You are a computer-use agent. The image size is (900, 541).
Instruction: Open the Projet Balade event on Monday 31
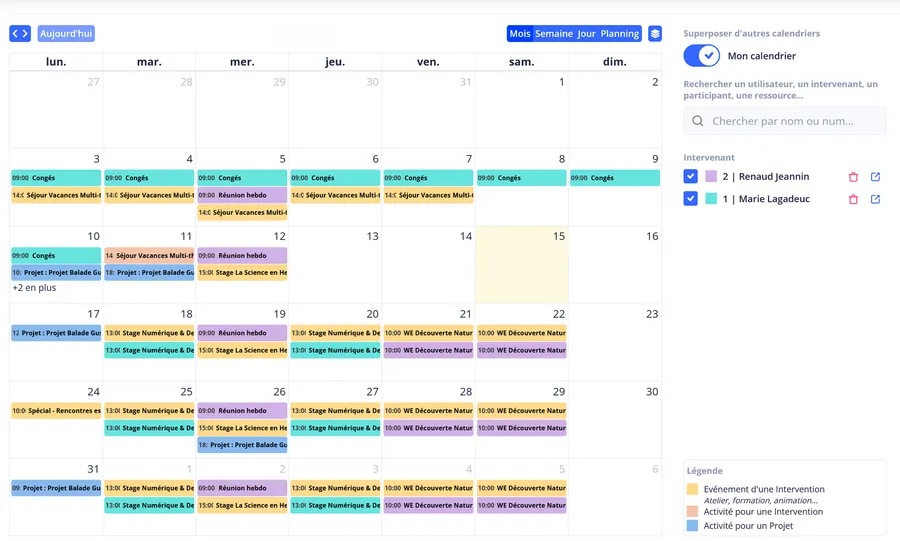(x=56, y=488)
